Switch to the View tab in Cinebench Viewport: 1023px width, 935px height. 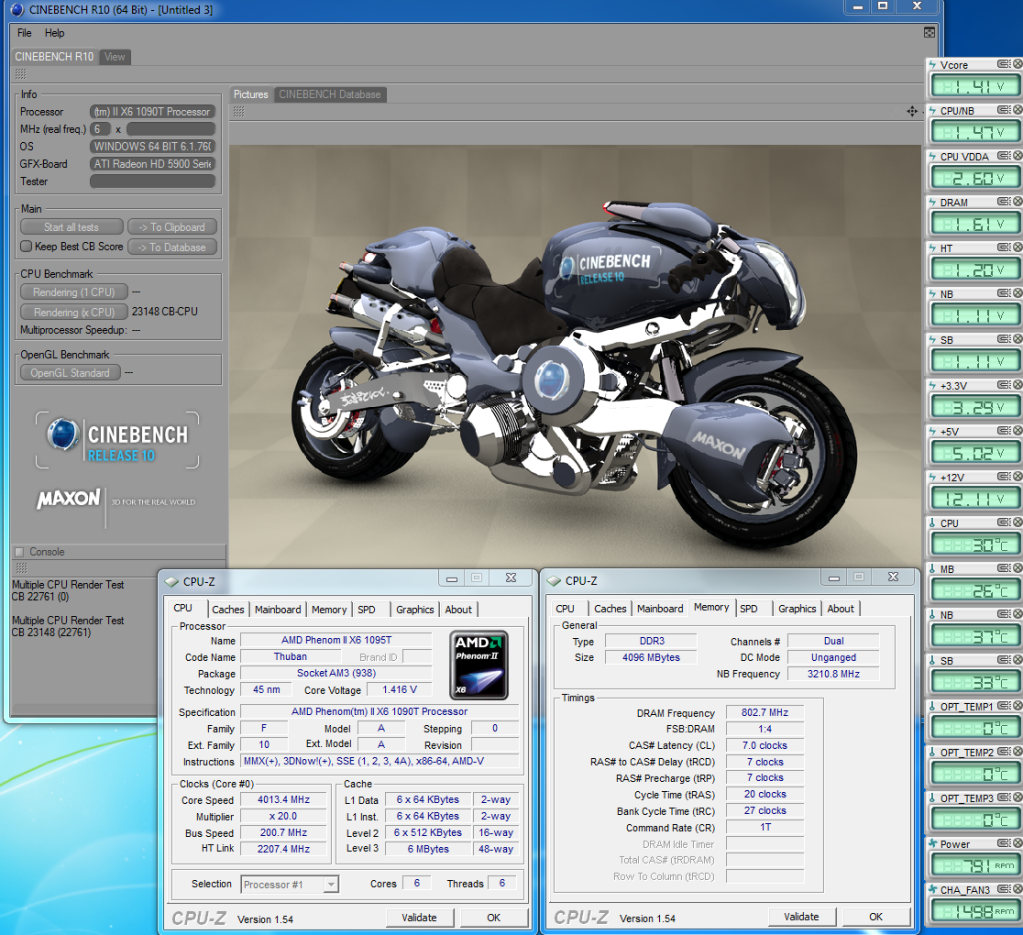(x=115, y=57)
